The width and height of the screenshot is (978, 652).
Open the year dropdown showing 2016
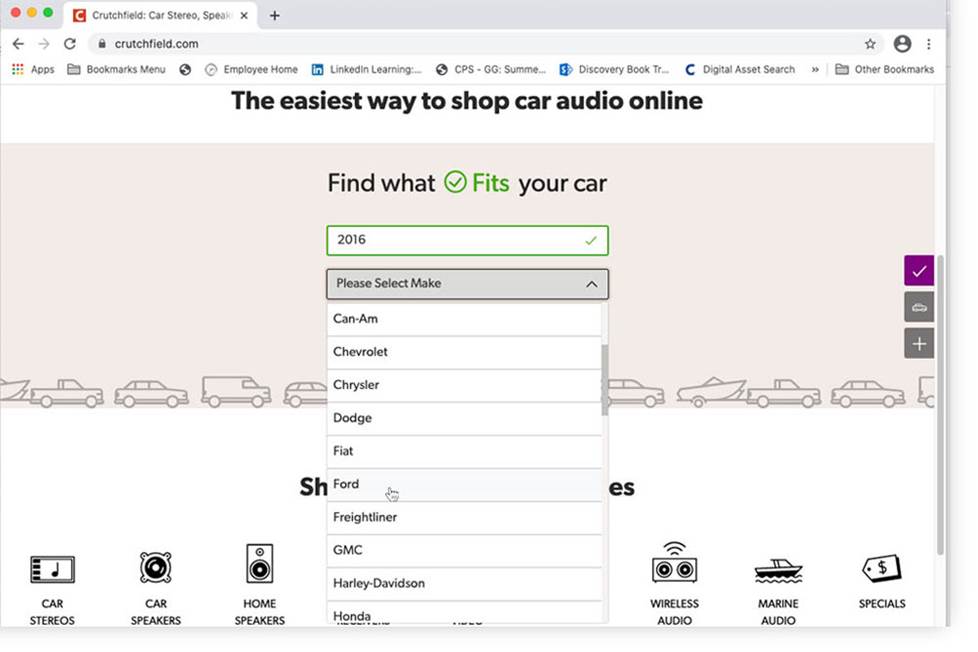pyautogui.click(x=467, y=240)
